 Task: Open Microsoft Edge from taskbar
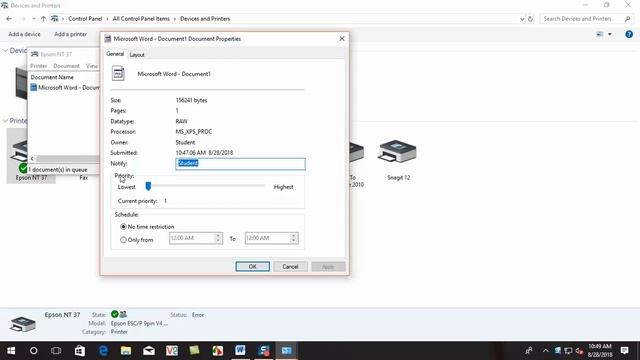click(103, 351)
